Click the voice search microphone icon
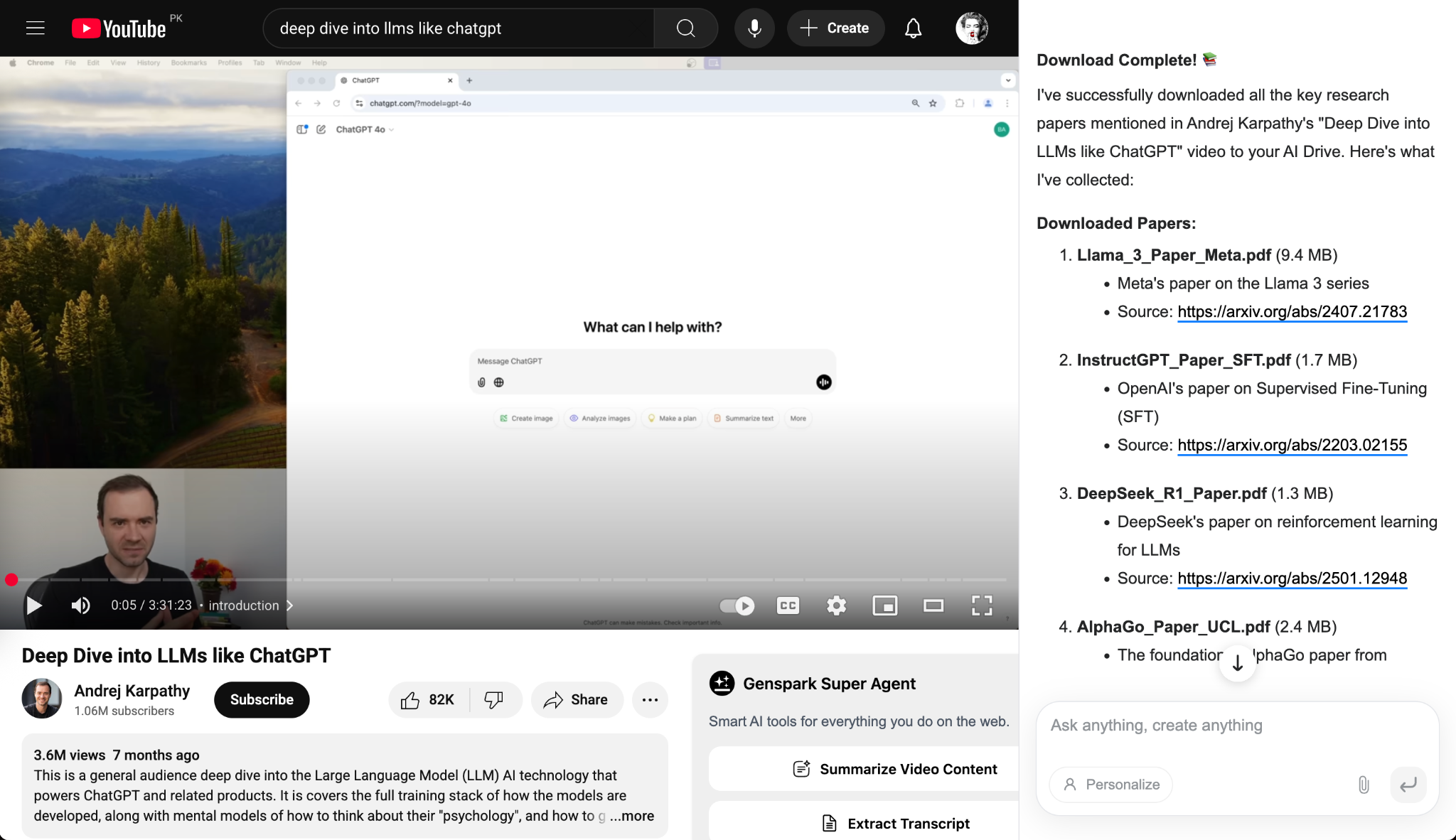The width and height of the screenshot is (1456, 840). pos(754,28)
